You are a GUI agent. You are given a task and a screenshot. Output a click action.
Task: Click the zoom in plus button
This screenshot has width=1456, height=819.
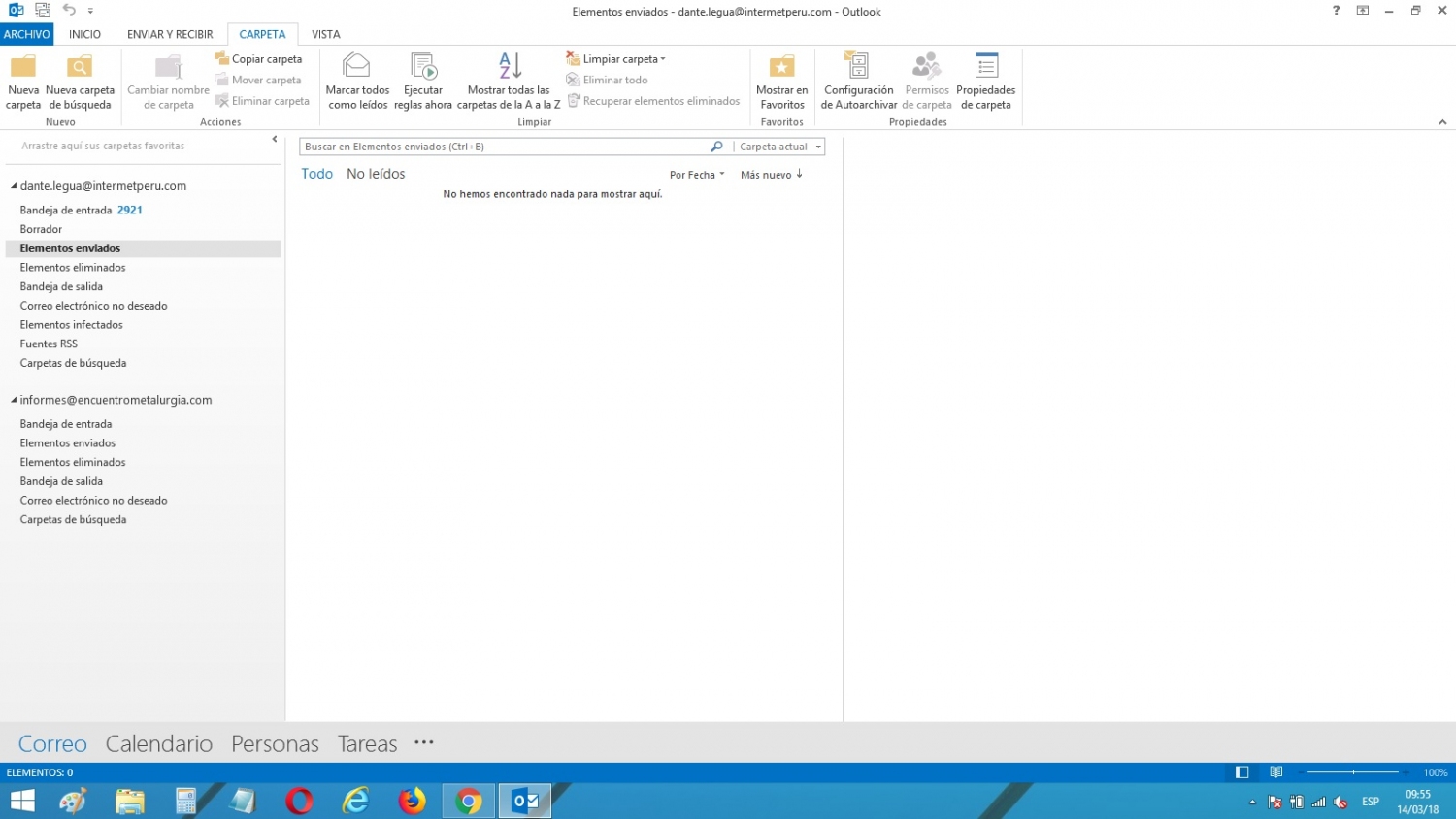click(x=1406, y=772)
